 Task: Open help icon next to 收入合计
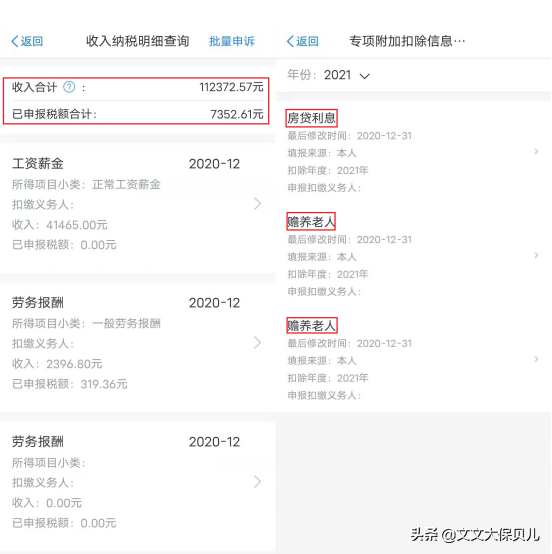point(69,87)
